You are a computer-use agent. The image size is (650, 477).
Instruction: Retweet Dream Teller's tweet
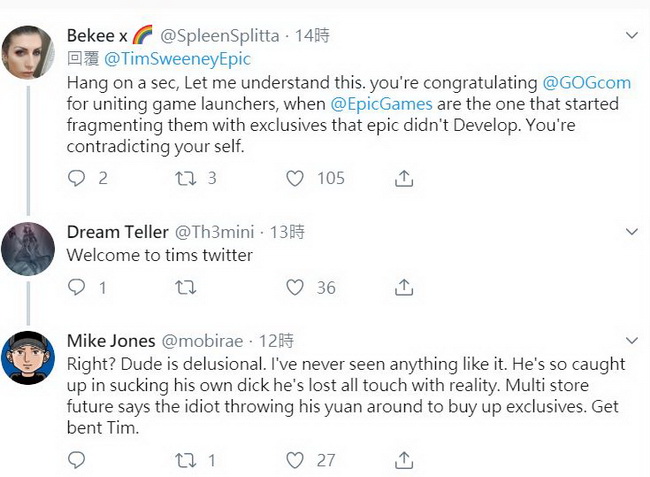[185, 287]
